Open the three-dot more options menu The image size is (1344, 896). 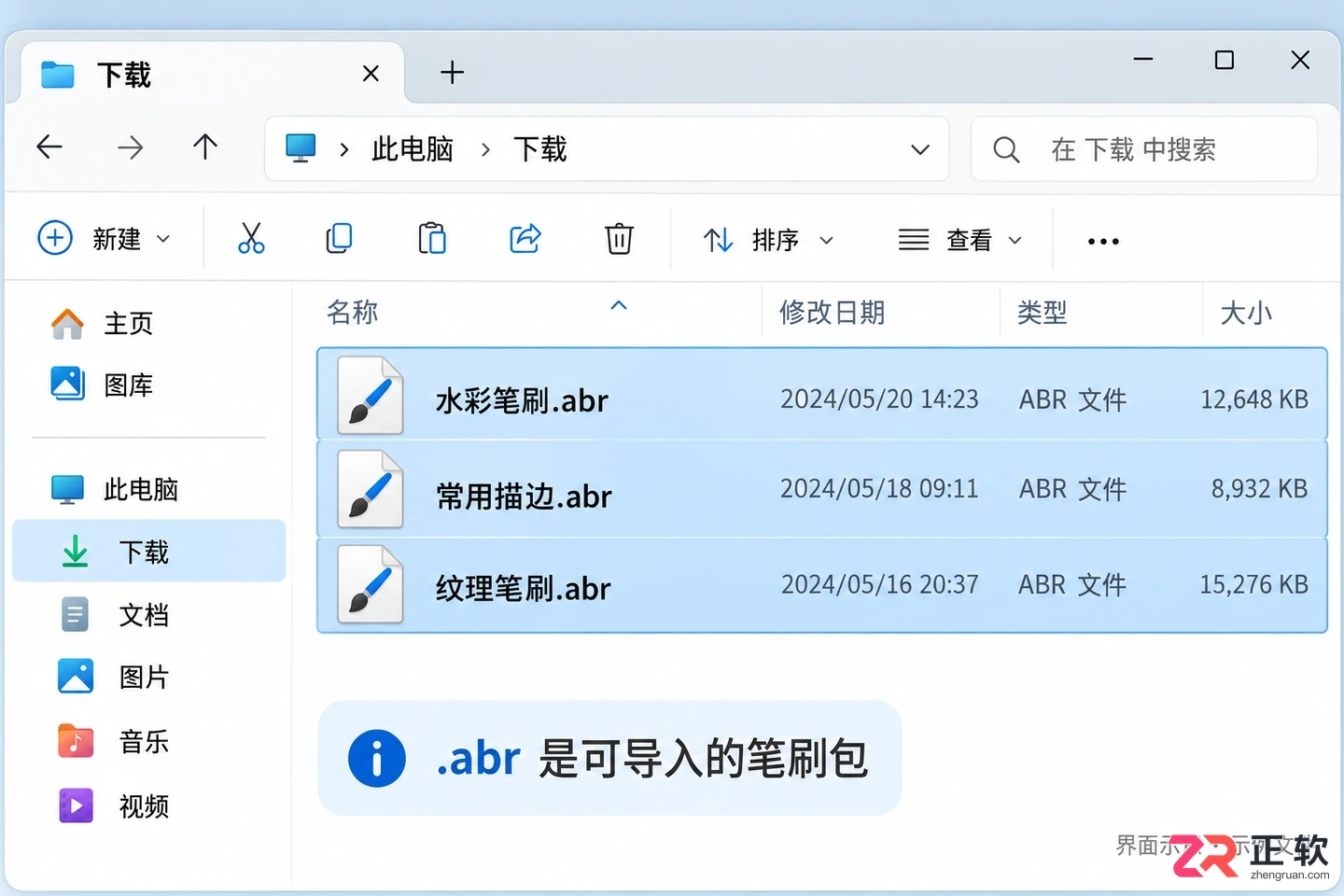1103,241
